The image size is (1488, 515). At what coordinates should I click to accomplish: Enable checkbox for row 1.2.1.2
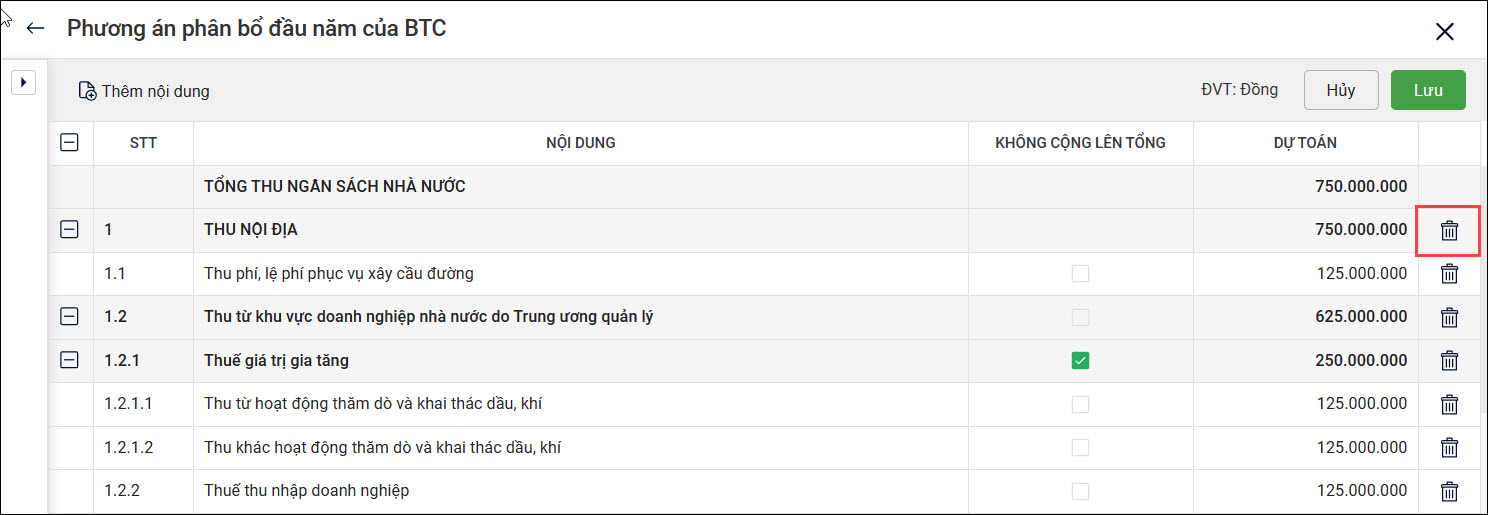click(1080, 448)
